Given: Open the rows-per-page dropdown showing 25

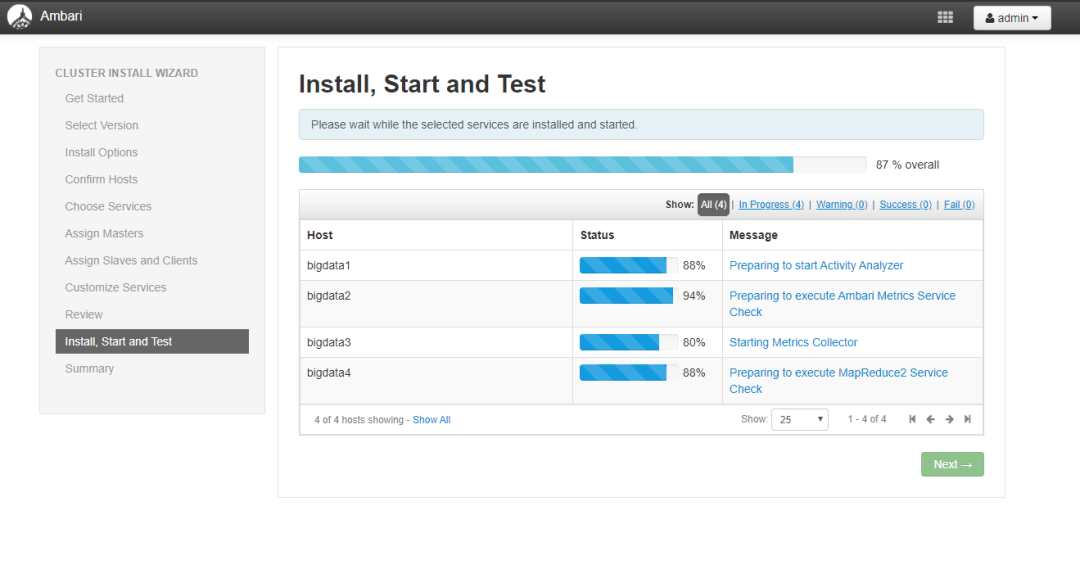Looking at the screenshot, I should (x=800, y=419).
